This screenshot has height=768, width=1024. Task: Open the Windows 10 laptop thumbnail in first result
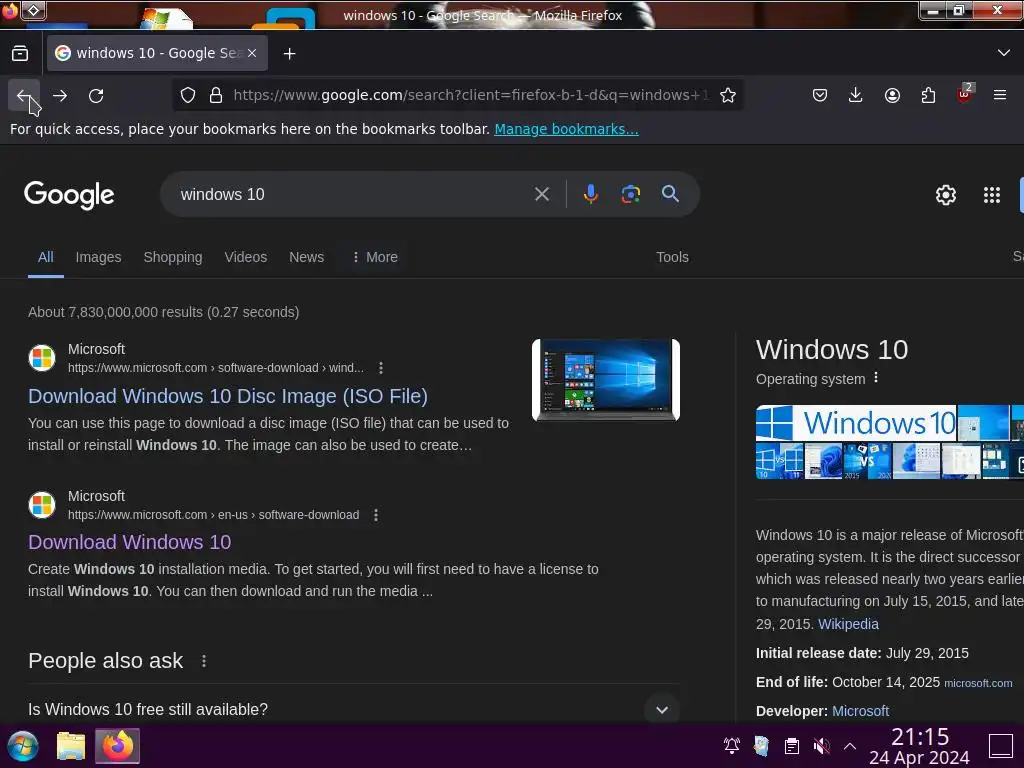[x=605, y=380]
